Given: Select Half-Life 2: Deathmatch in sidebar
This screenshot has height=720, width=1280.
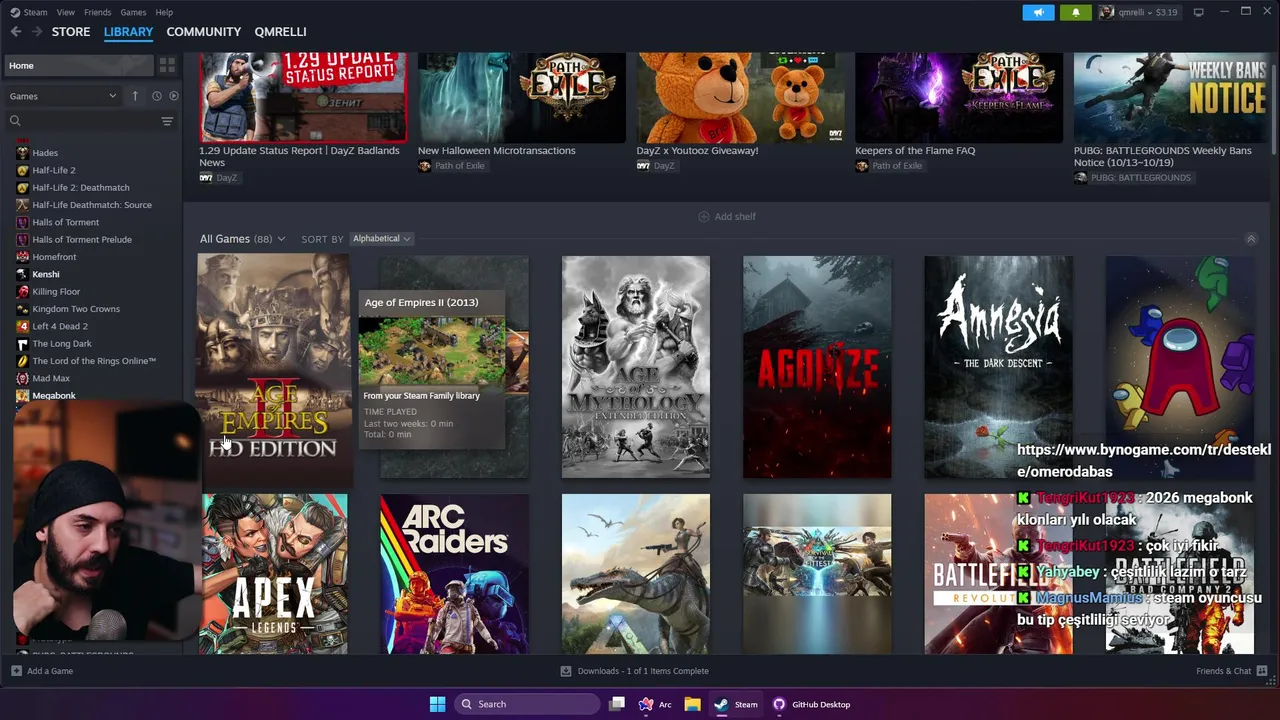Looking at the screenshot, I should 80,187.
